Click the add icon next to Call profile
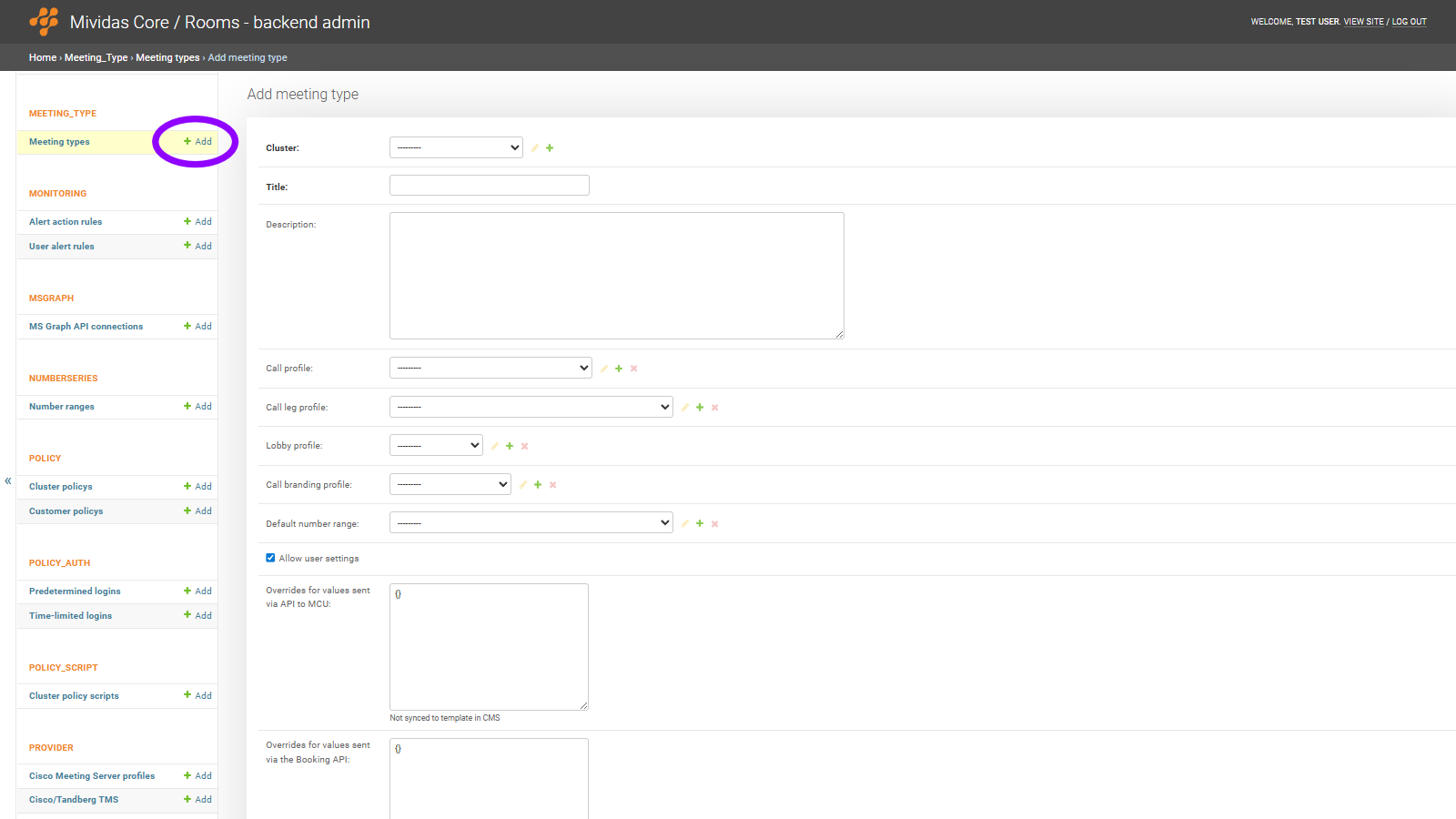The width and height of the screenshot is (1456, 819). 619,369
